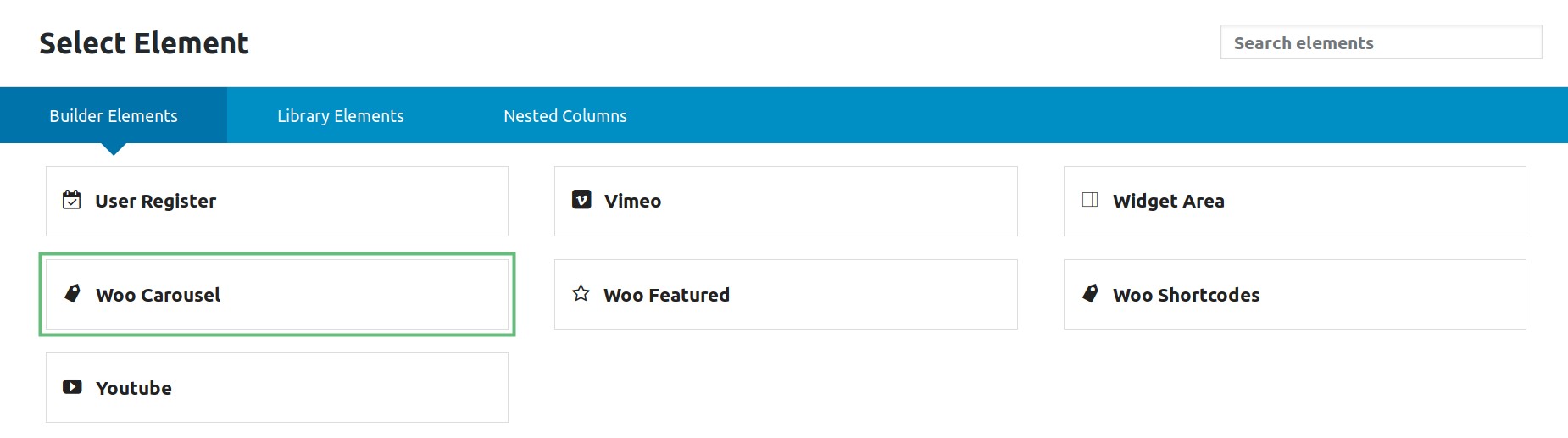Pick the Woo Carousel element label

[158, 295]
